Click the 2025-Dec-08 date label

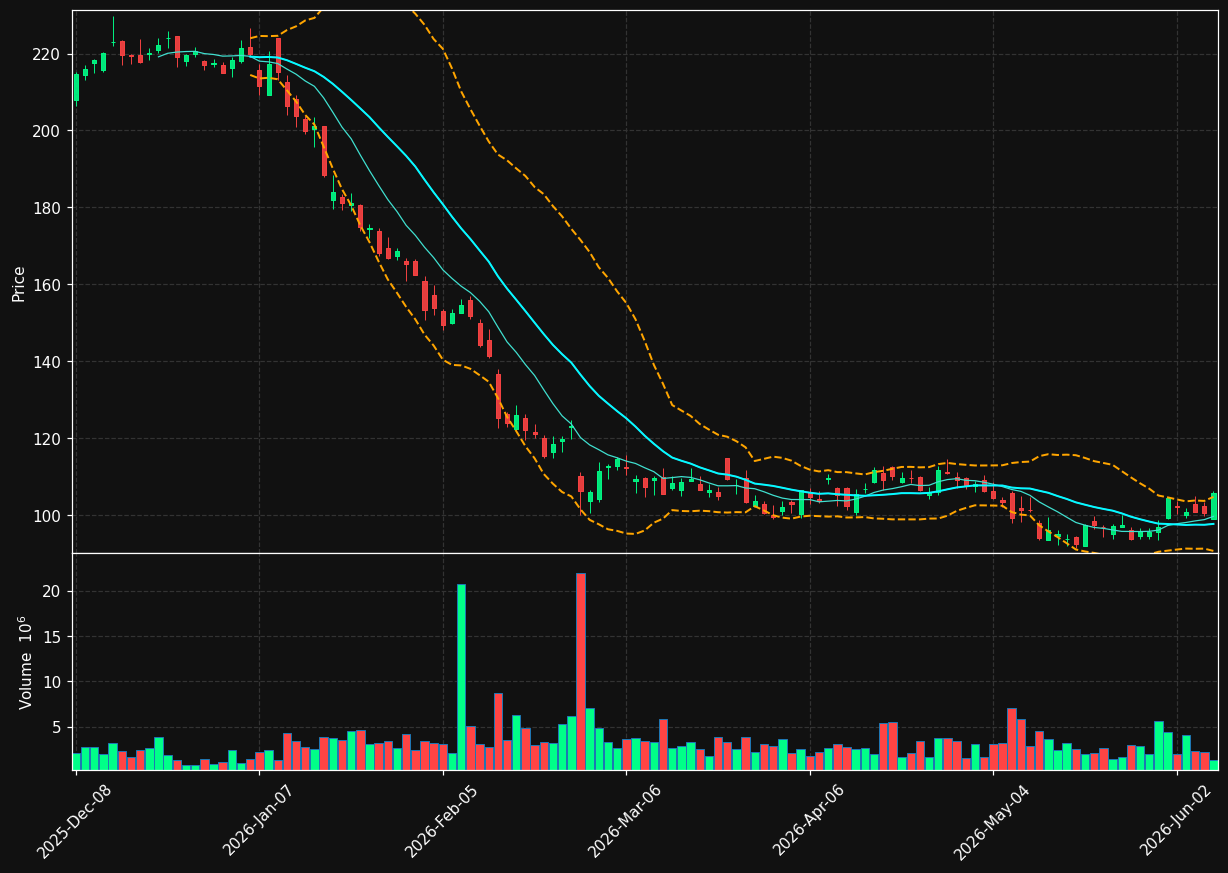75,821
